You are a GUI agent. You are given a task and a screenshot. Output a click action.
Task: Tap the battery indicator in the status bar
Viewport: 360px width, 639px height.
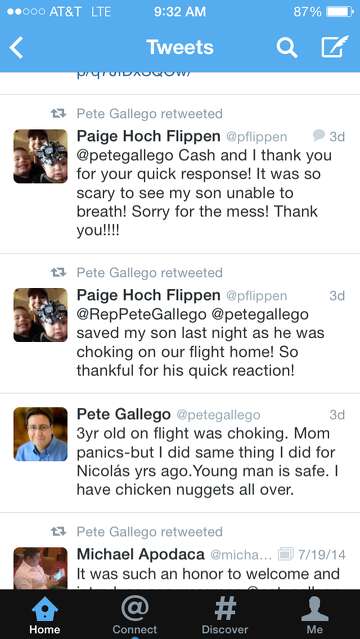[x=339, y=11]
